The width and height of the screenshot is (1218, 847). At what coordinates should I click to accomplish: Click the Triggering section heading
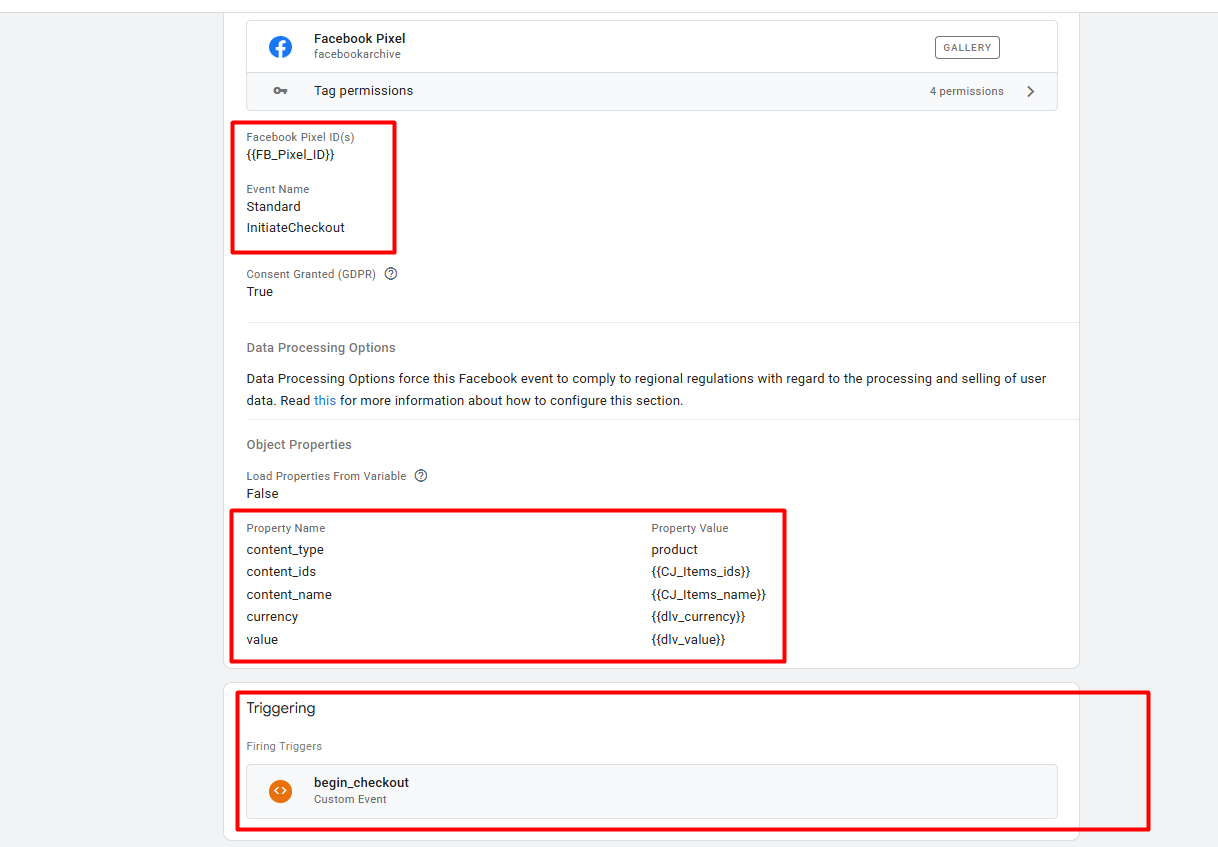281,708
